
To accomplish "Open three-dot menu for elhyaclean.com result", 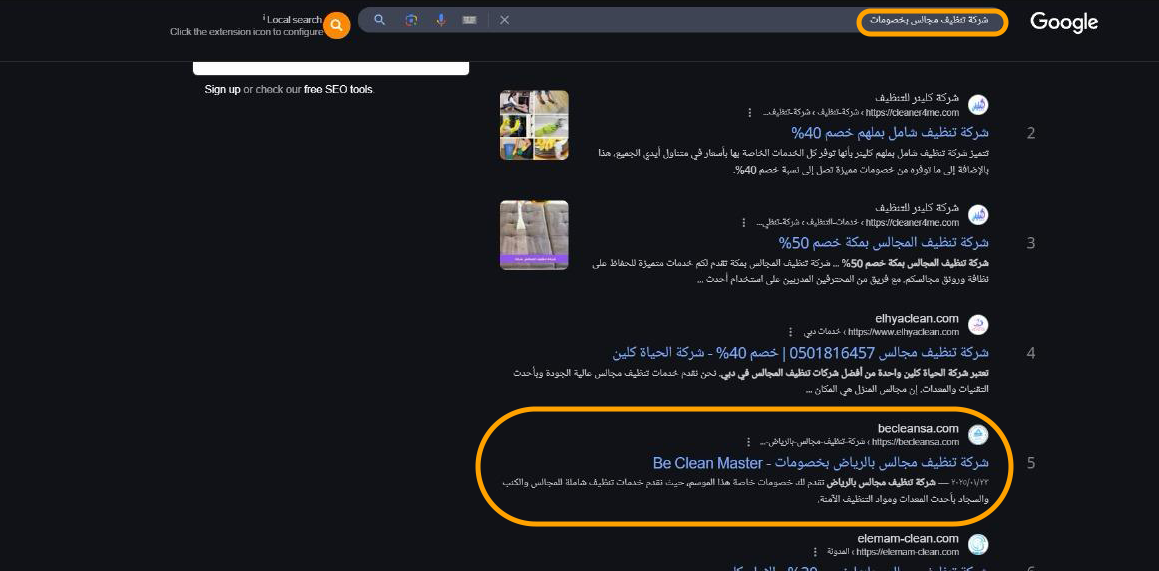I will tap(790, 332).
